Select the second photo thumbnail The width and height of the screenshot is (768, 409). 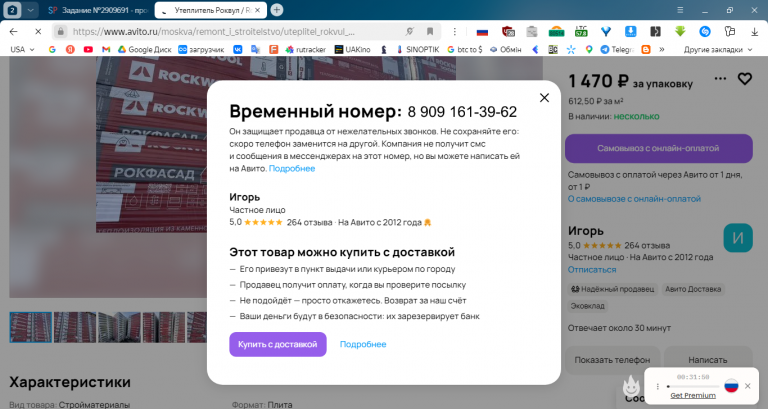[x=75, y=327]
